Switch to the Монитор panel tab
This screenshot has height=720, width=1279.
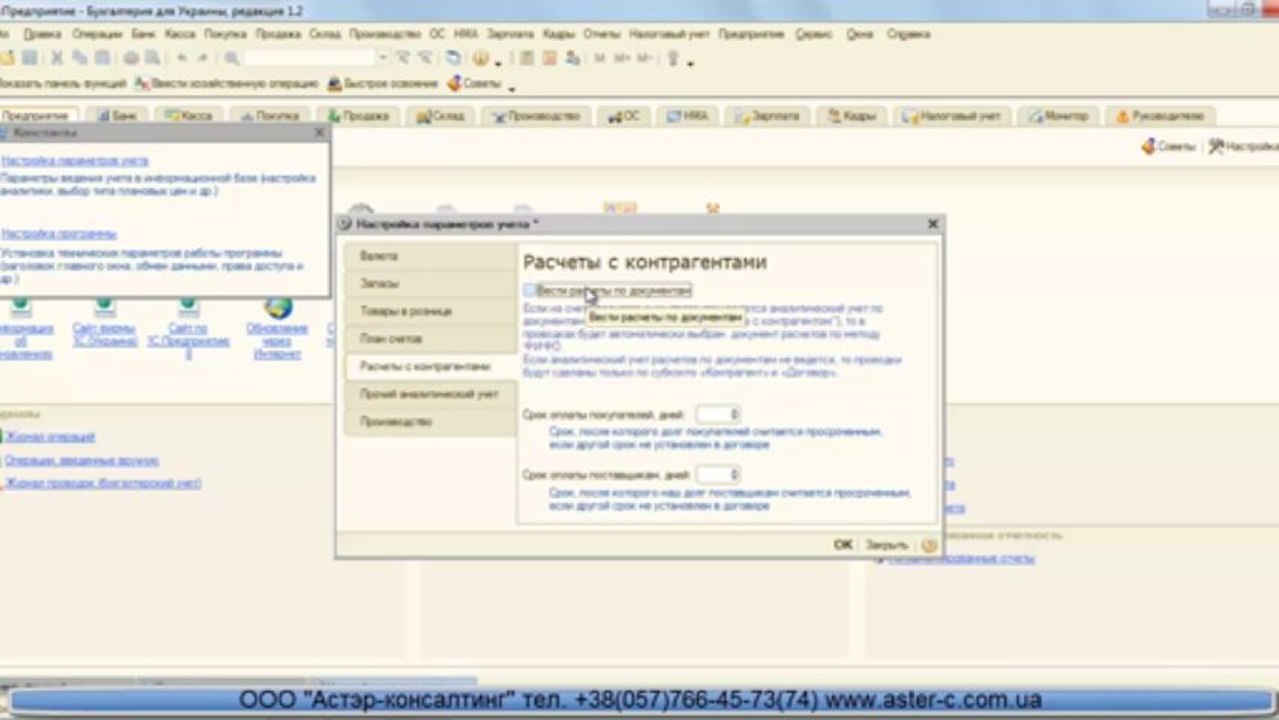pyautogui.click(x=1058, y=116)
